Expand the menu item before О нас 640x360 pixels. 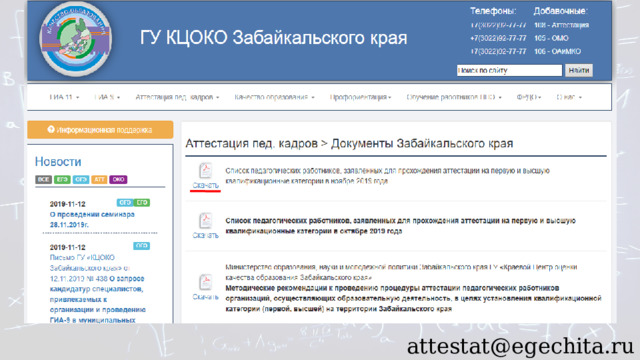(529, 97)
